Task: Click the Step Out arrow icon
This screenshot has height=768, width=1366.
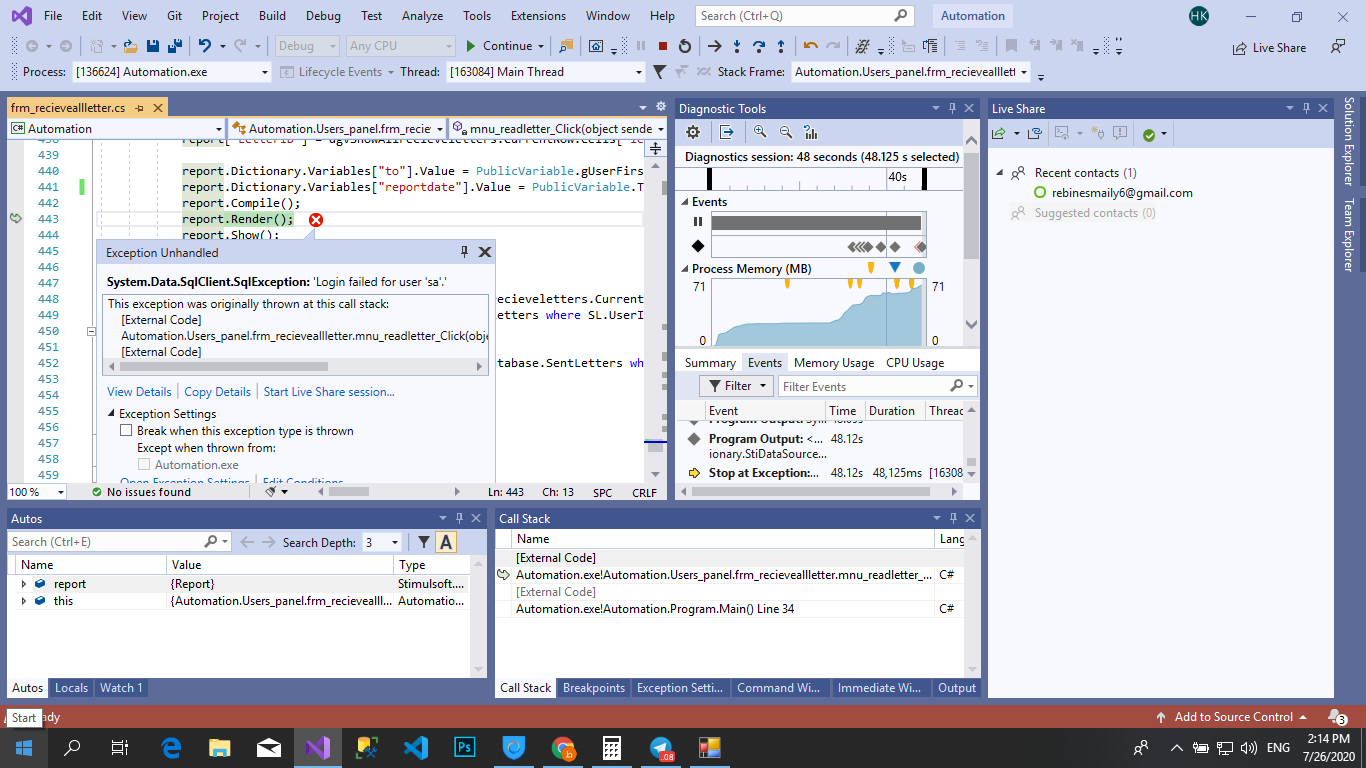Action: (781, 46)
